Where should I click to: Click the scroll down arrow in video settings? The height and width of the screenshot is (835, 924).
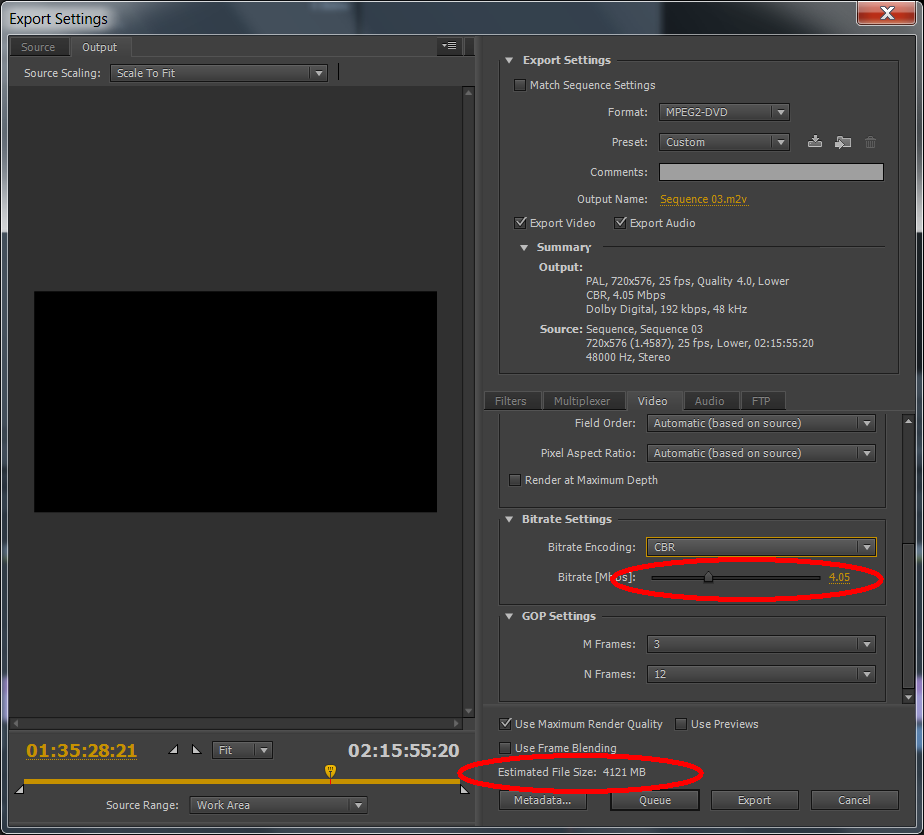pyautogui.click(x=908, y=697)
